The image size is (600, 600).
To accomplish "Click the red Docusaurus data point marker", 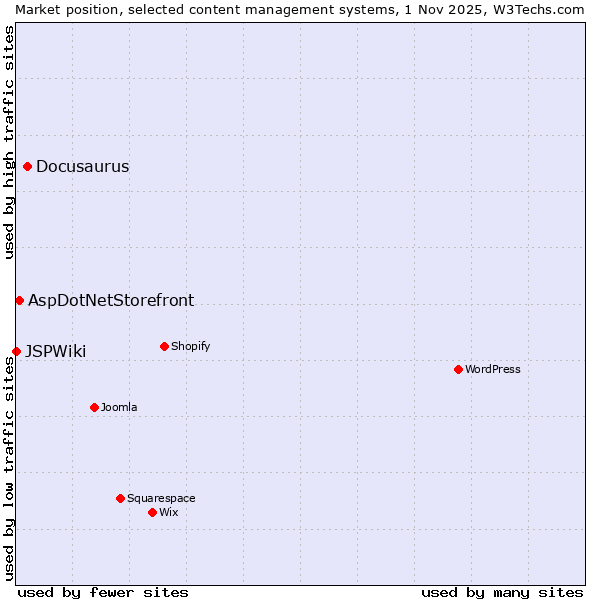I will pyautogui.click(x=28, y=167).
